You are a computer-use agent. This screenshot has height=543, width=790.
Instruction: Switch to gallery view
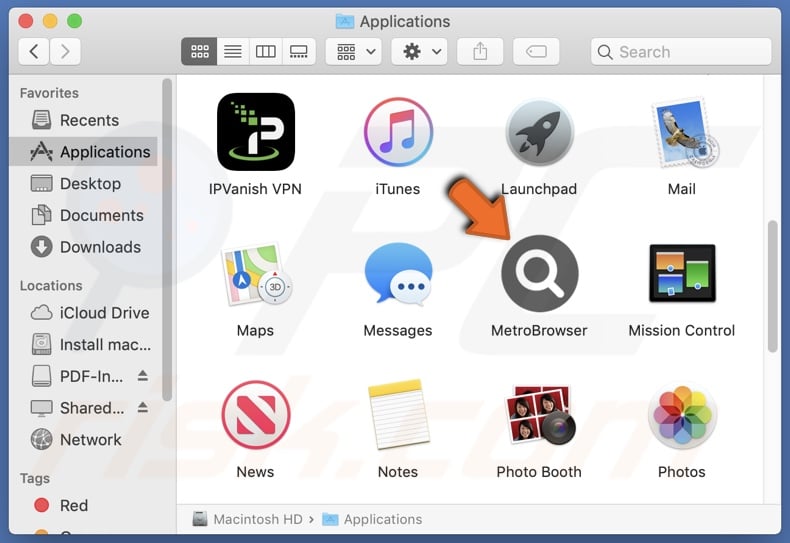299,51
